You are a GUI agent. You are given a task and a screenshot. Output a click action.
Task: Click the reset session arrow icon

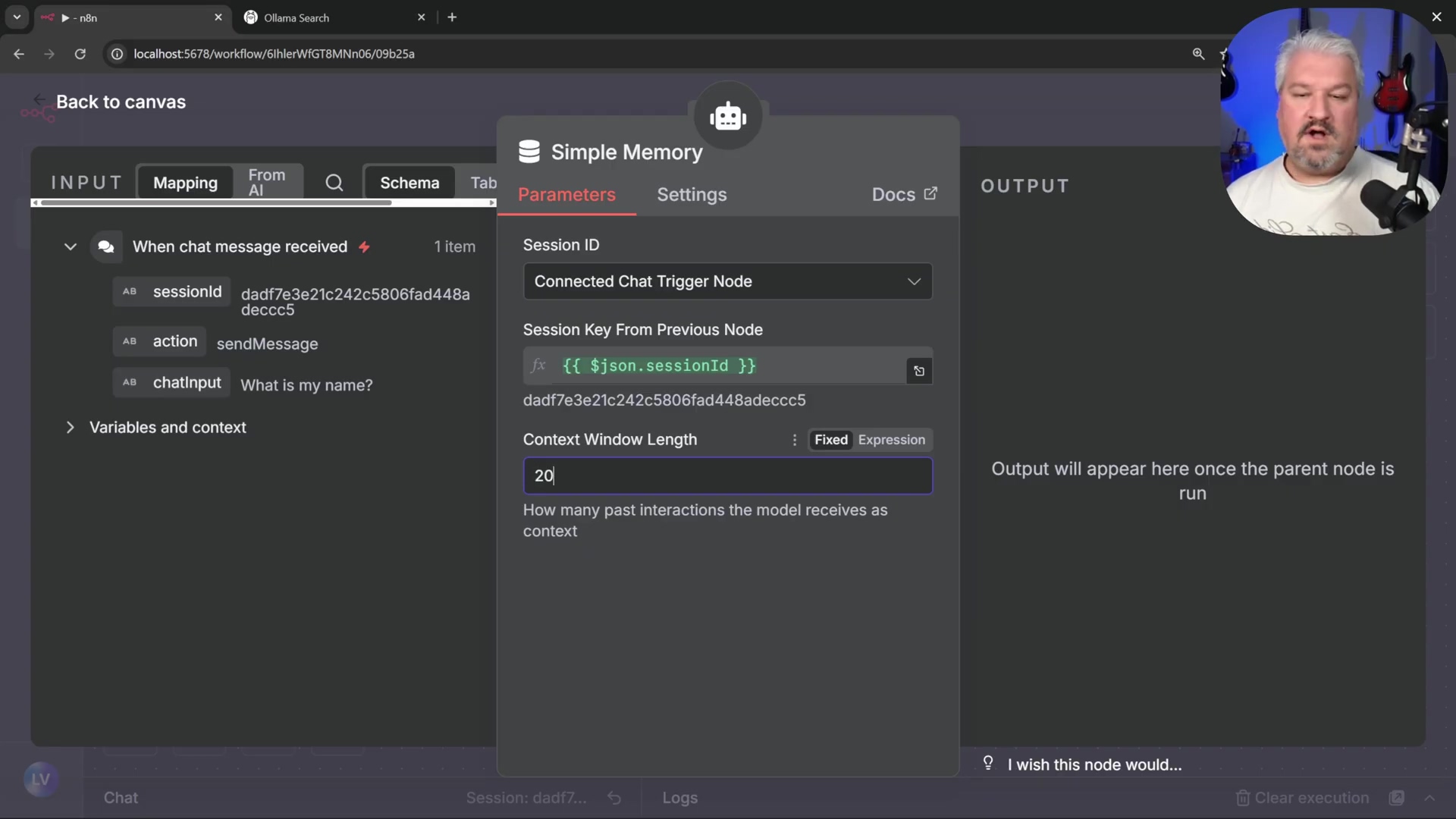point(614,798)
